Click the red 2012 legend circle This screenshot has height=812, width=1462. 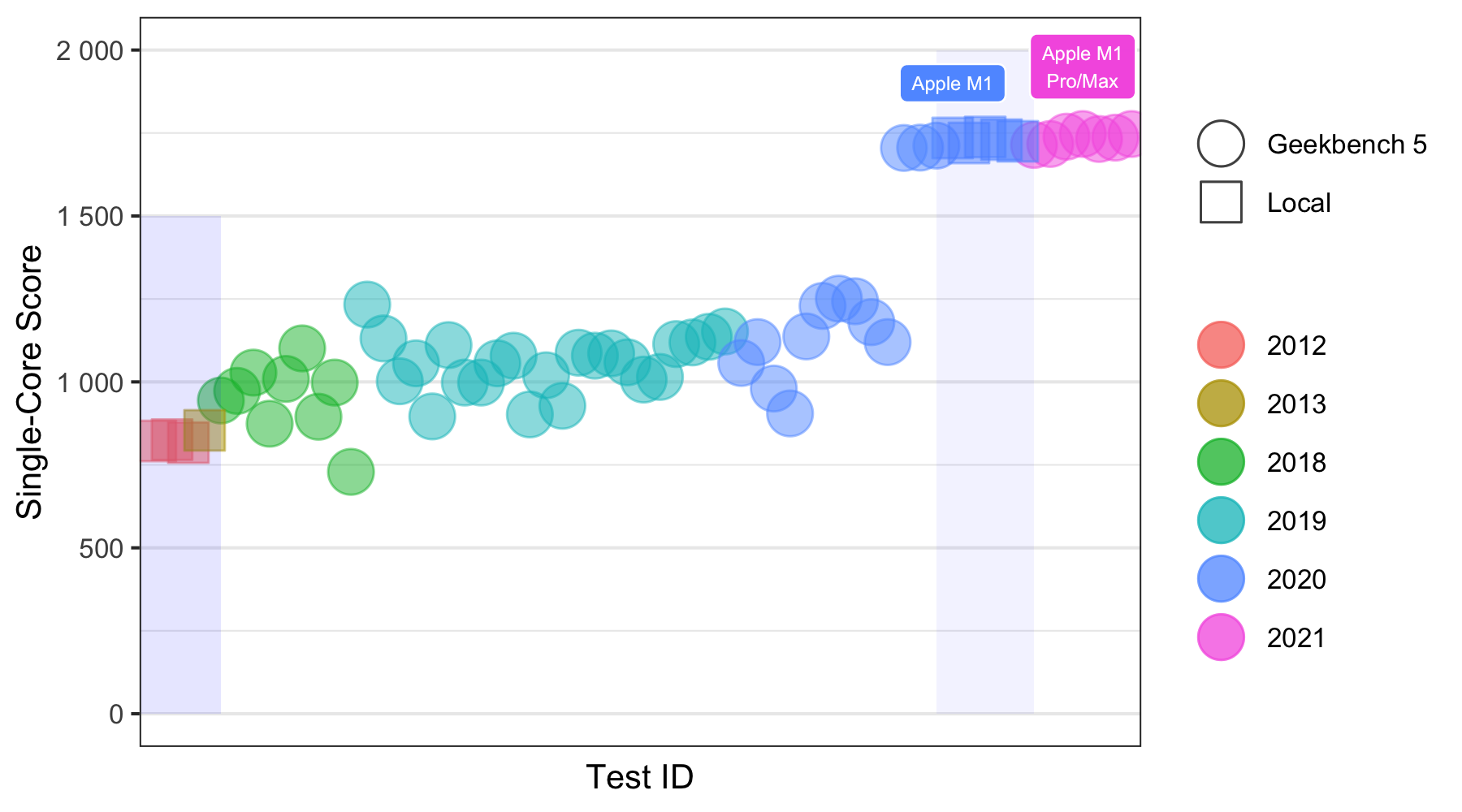coord(1220,345)
